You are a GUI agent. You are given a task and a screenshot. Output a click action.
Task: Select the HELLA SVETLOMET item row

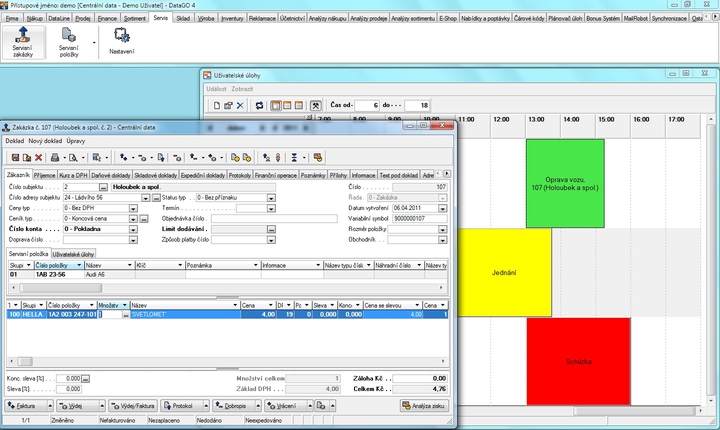pos(227,315)
